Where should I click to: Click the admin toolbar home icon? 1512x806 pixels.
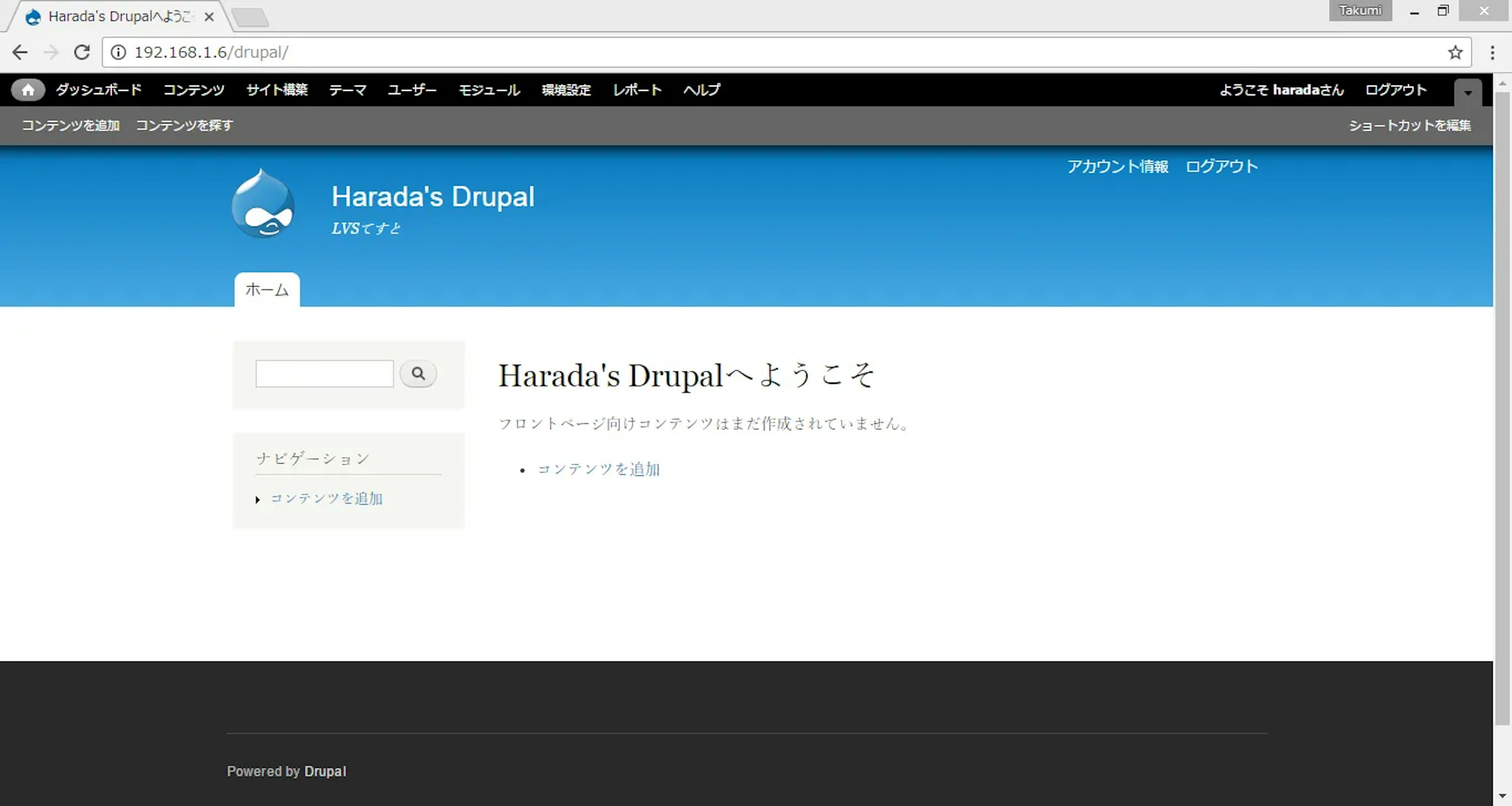tap(28, 90)
